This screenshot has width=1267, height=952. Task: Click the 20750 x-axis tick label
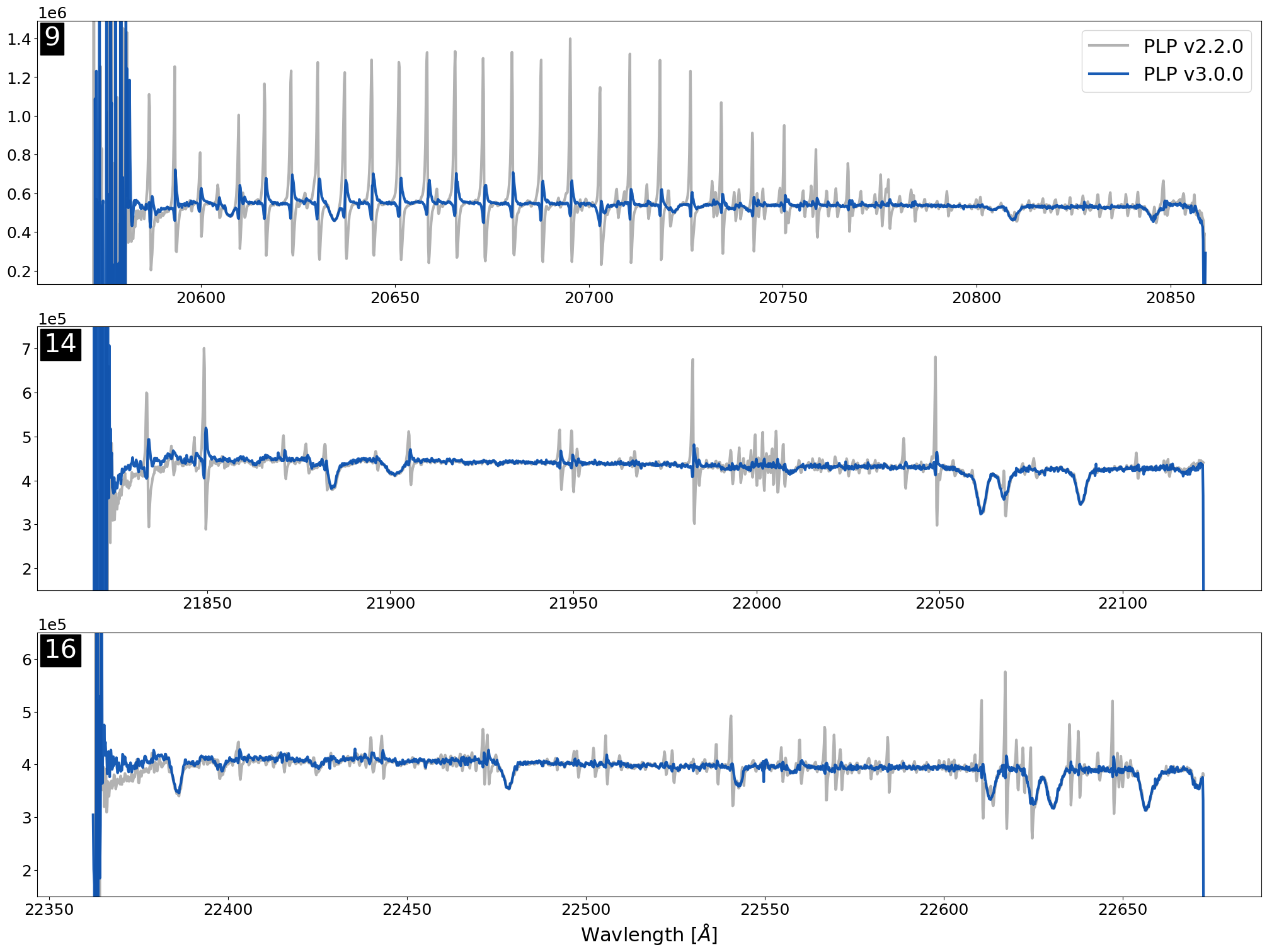coord(783,297)
